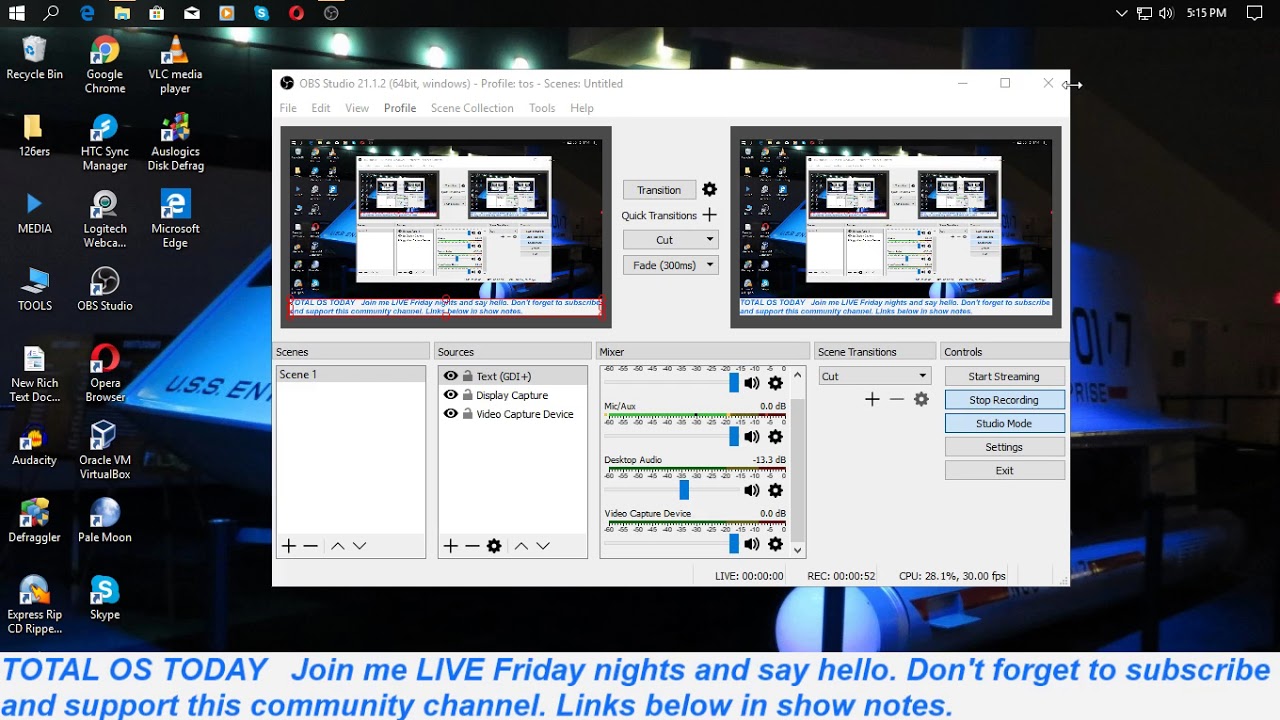This screenshot has width=1280, height=720.
Task: Move scene down arrow in Scenes panel
Action: click(x=360, y=546)
